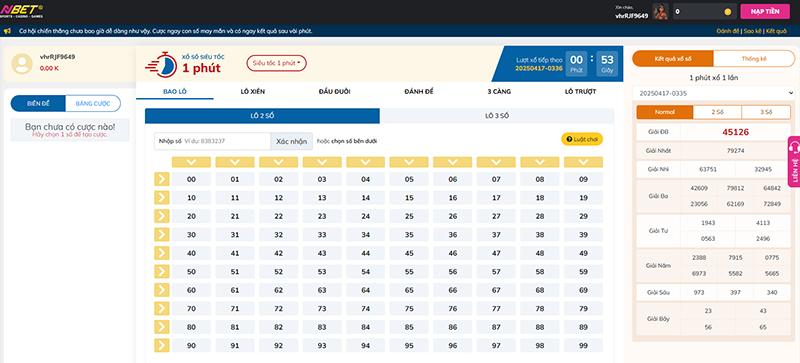This screenshot has width=800, height=363.
Task: Click the next draw ID 20250417-0336
Action: 539,68
